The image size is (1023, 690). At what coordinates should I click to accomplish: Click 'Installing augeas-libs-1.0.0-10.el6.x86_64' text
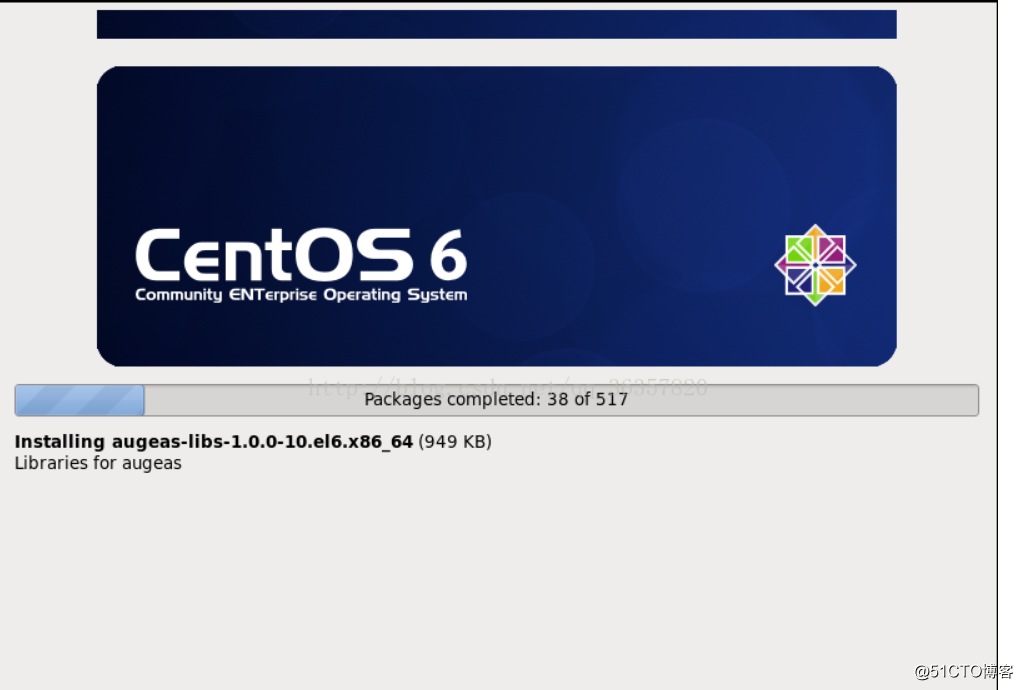point(214,442)
